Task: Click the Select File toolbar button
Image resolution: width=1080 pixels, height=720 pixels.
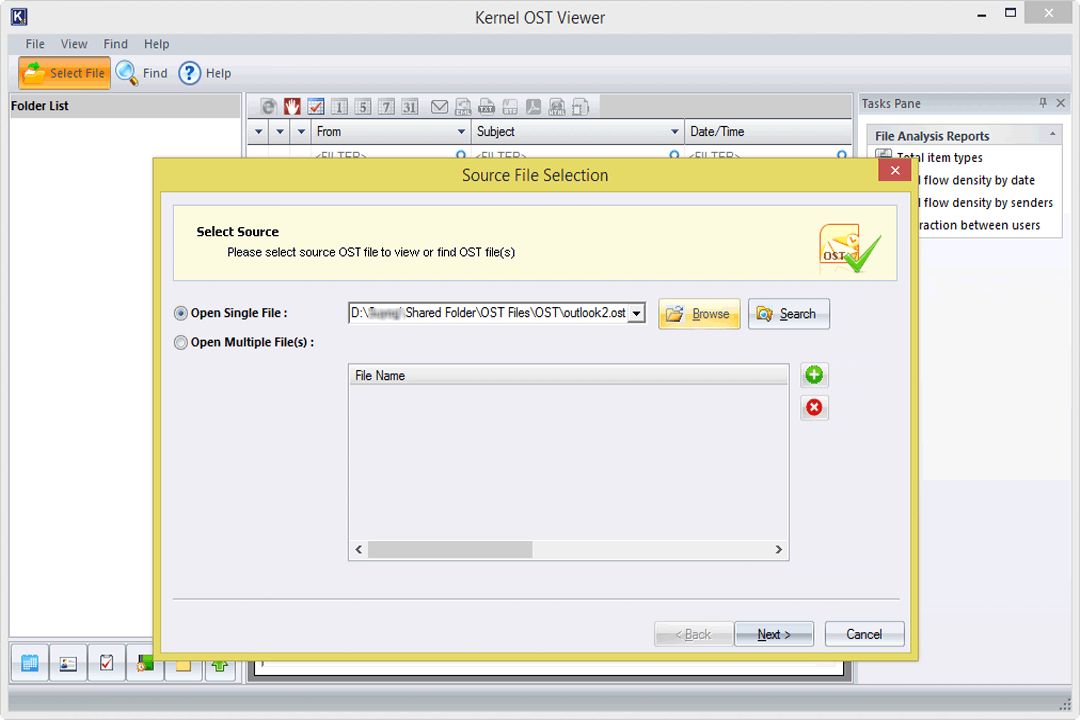Action: pyautogui.click(x=64, y=73)
